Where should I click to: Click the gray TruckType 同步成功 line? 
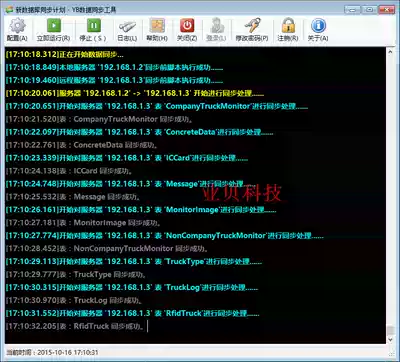coord(76,275)
